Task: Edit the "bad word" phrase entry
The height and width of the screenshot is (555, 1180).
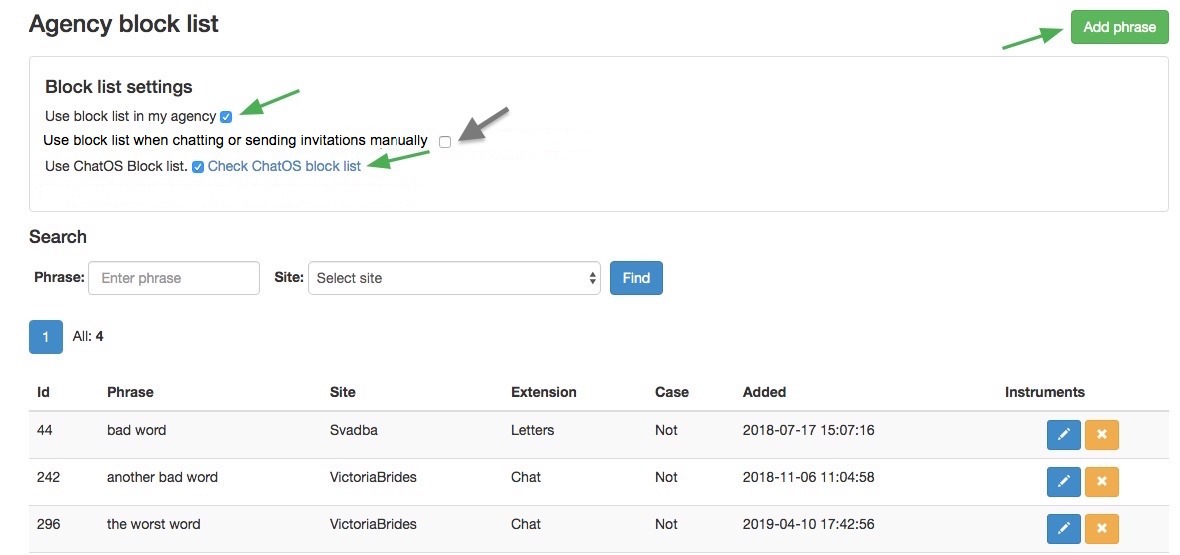Action: click(1063, 435)
